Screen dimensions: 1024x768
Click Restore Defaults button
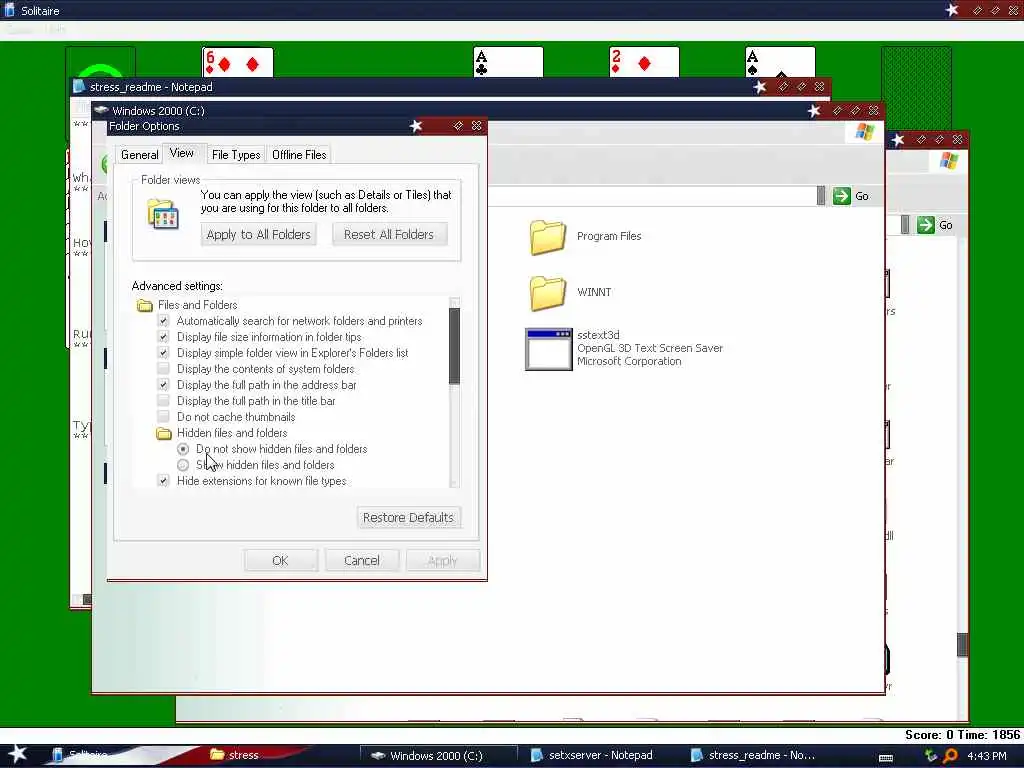click(408, 517)
